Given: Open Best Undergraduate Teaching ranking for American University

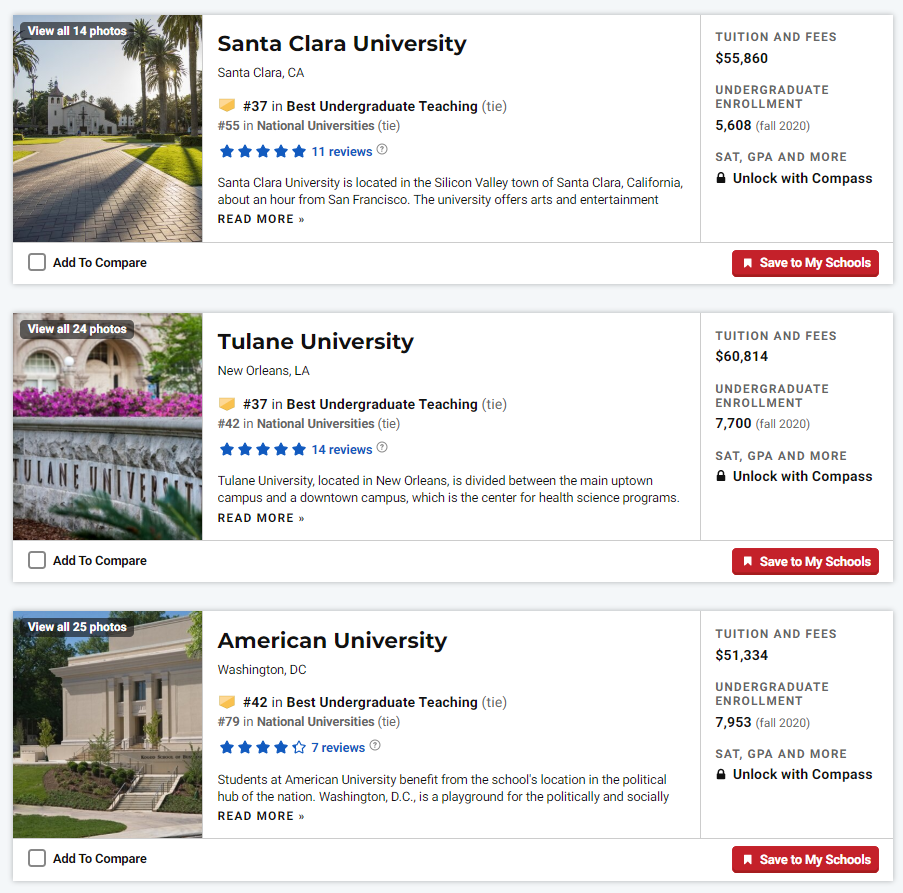Looking at the screenshot, I should point(382,702).
